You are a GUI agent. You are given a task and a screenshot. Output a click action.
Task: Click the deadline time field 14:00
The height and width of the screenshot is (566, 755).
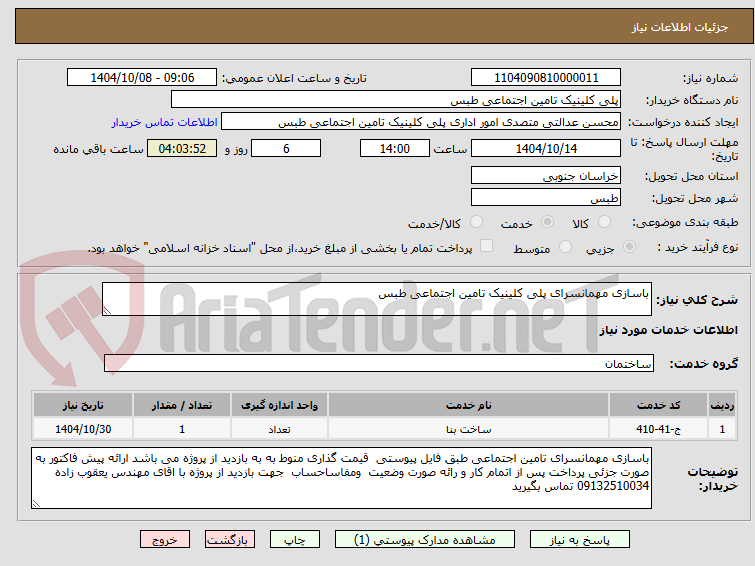pyautogui.click(x=395, y=148)
